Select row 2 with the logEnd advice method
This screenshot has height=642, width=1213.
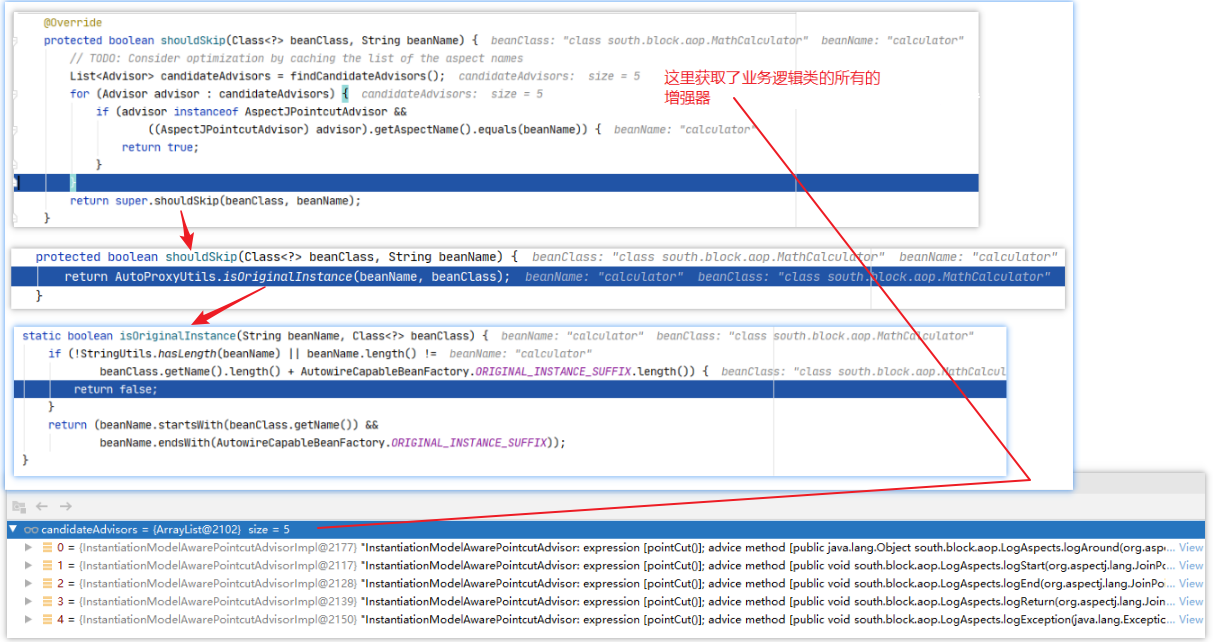coord(606,583)
